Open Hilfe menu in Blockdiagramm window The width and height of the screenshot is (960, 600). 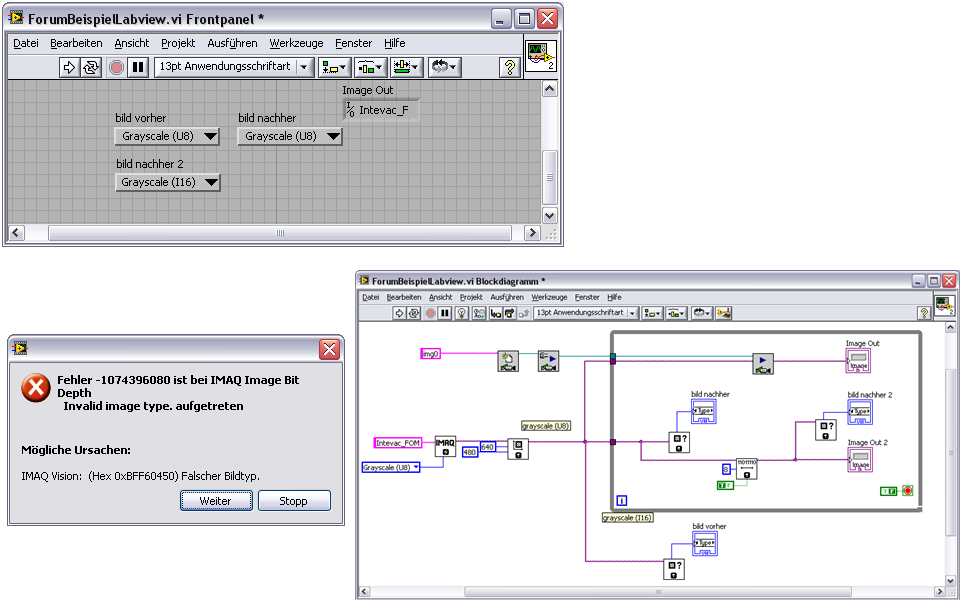[614, 297]
